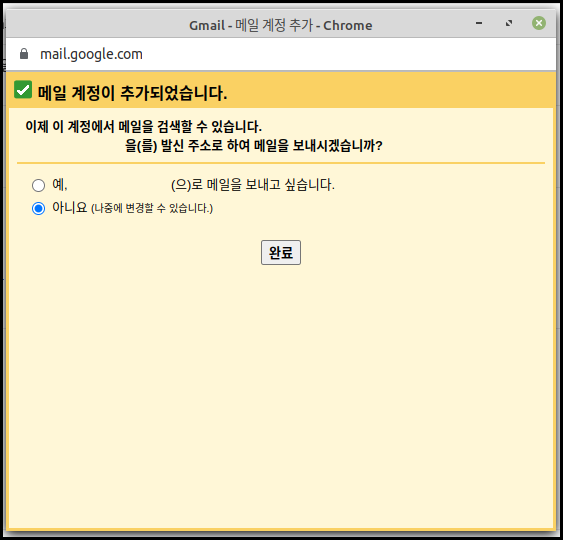Select the '예' radio button
Image resolution: width=563 pixels, height=540 pixels.
point(38,185)
